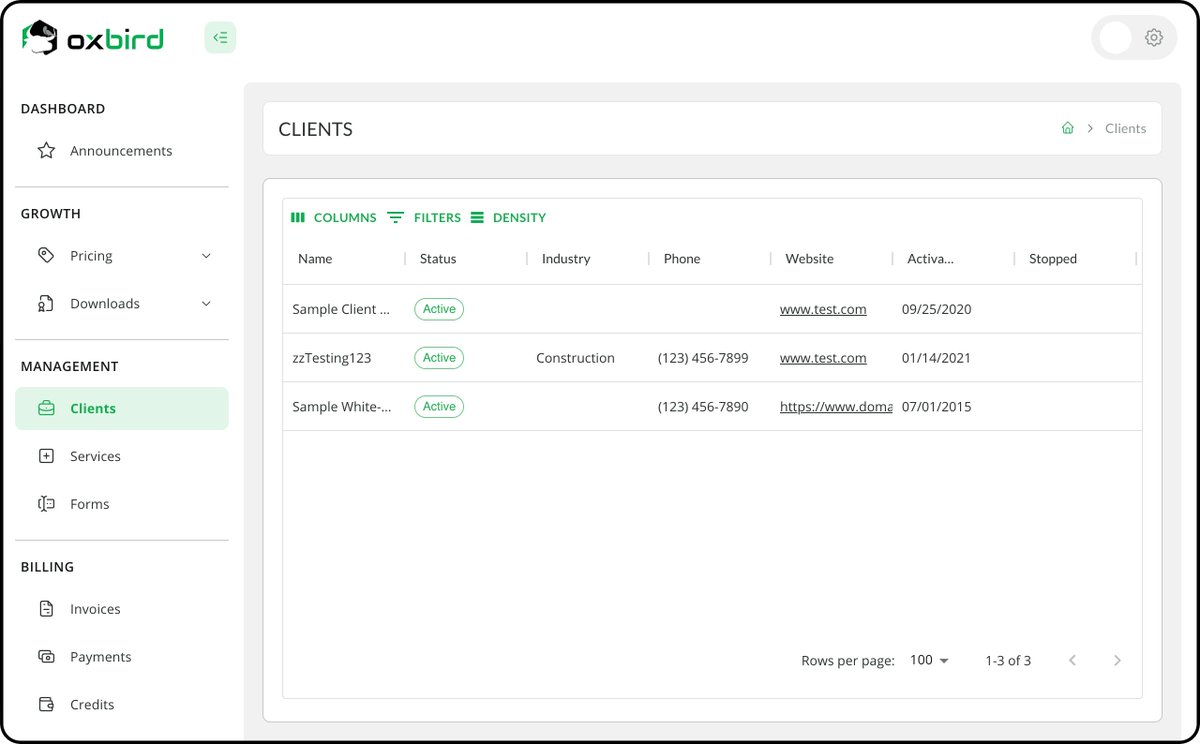
Task: Click the 1-3 of 3 pagination text
Action: pyautogui.click(x=1008, y=660)
